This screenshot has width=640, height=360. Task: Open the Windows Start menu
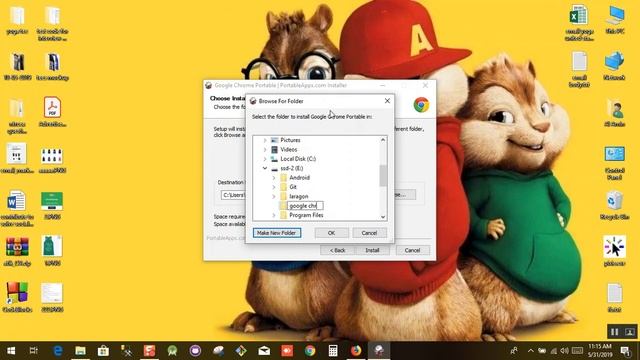click(11, 351)
